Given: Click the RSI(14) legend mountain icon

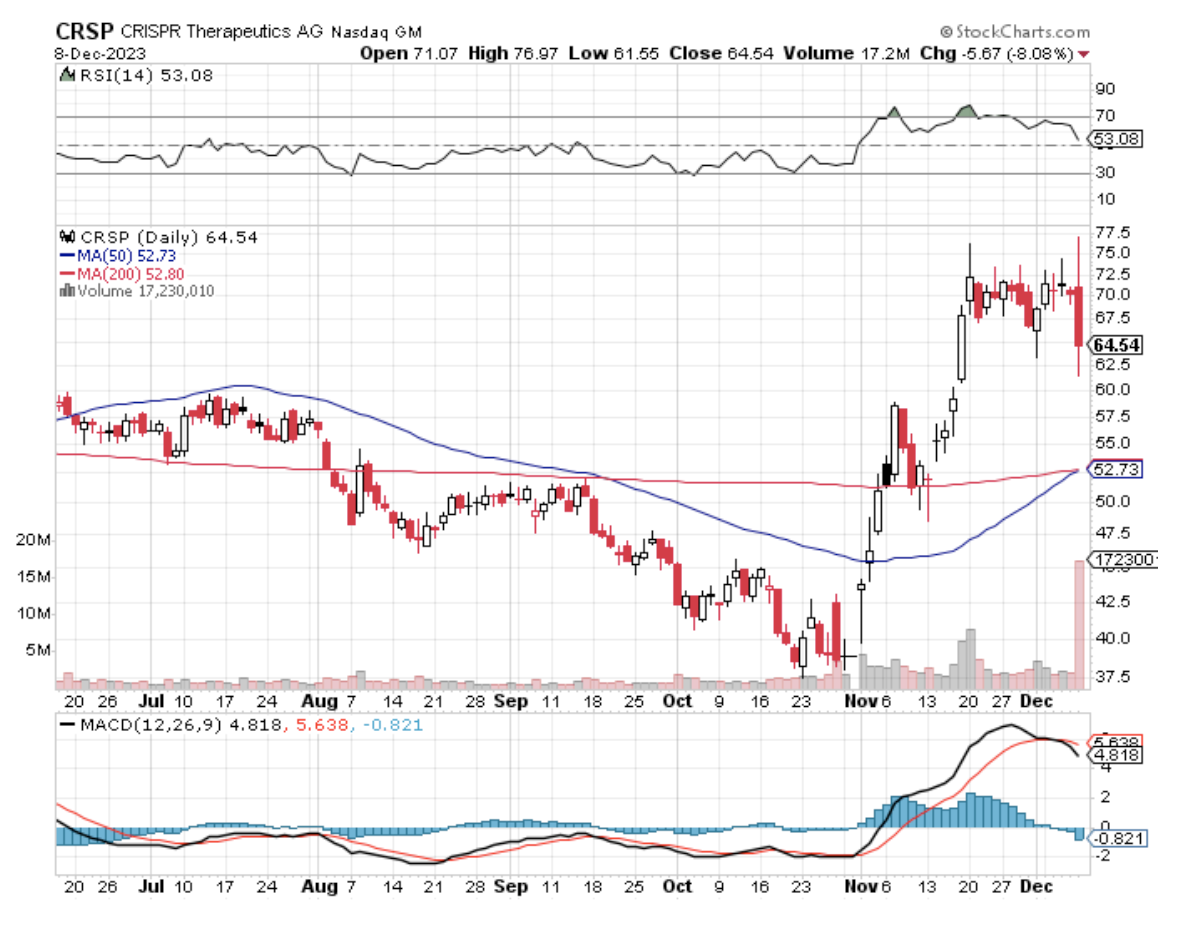Looking at the screenshot, I should pyautogui.click(x=67, y=74).
